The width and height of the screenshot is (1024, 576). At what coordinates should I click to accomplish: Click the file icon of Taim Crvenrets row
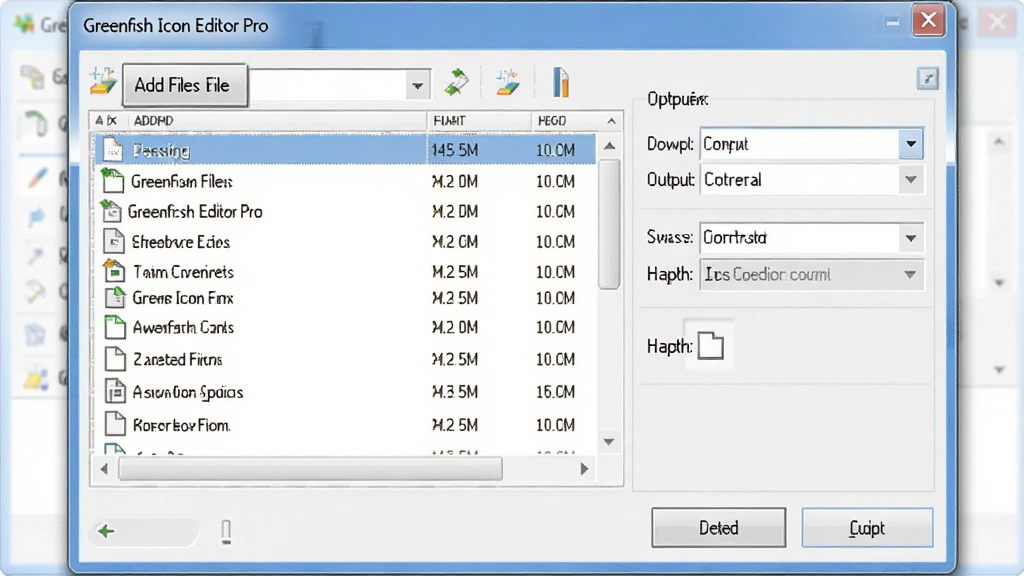(114, 271)
